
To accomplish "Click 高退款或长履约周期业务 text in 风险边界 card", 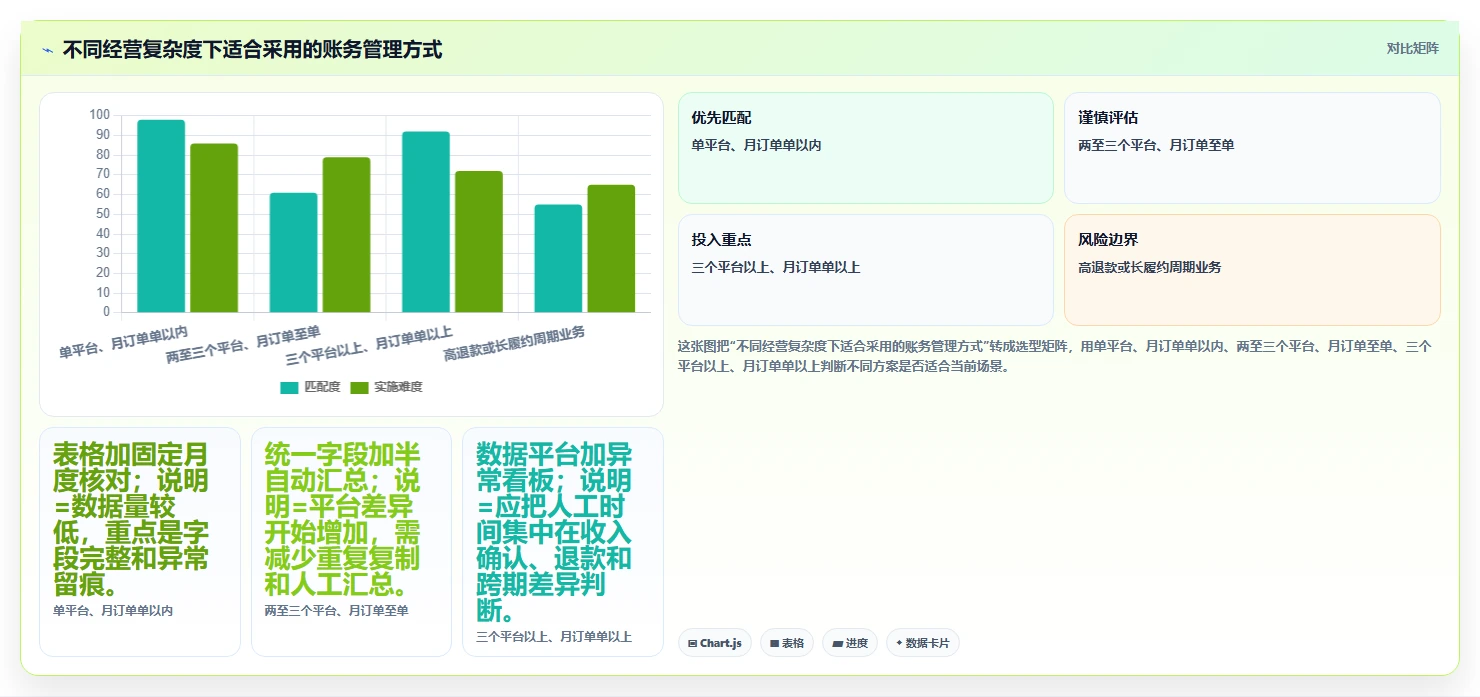I will (x=1149, y=267).
